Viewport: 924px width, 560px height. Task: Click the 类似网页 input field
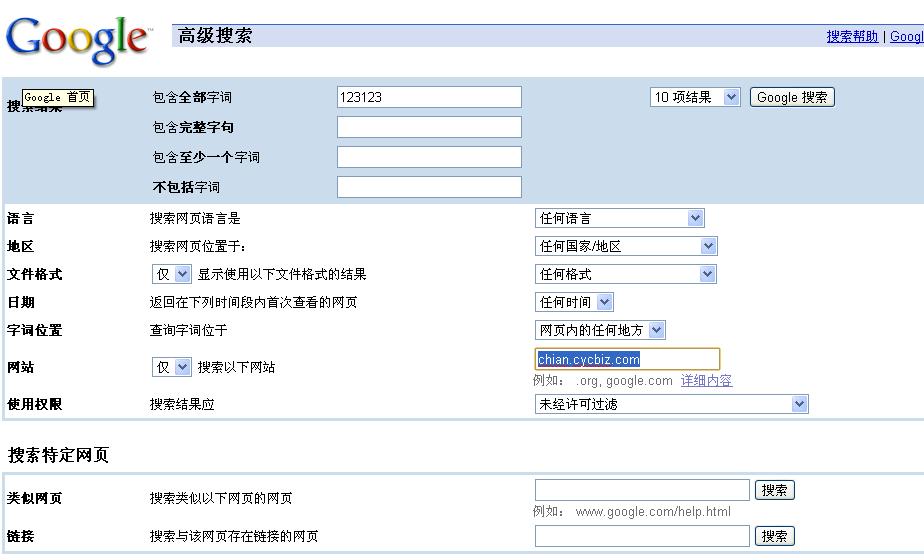tap(642, 490)
